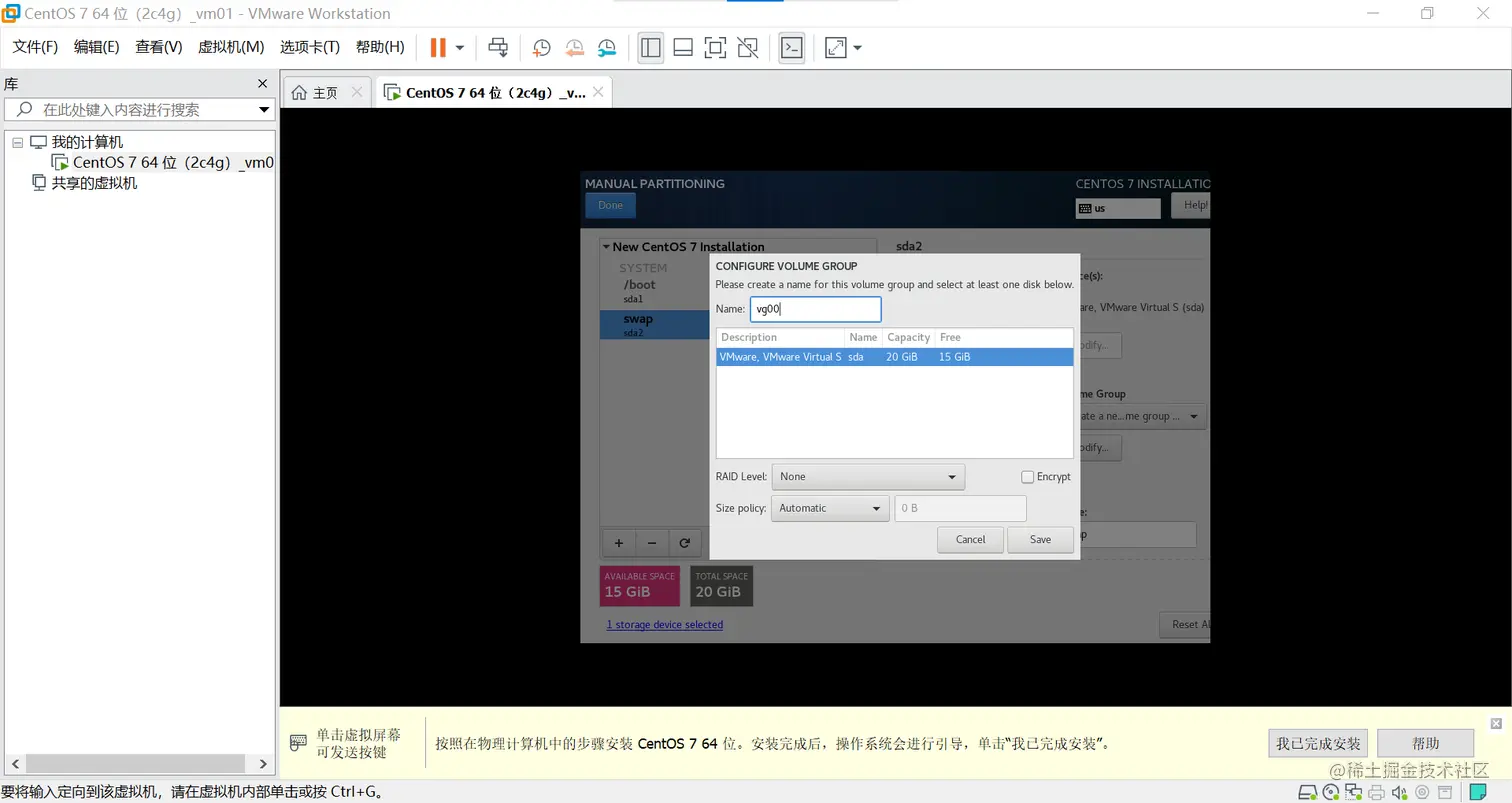This screenshot has height=803, width=1512.
Task: Select CentOS 7 64 位 VM in library
Action: (x=163, y=162)
